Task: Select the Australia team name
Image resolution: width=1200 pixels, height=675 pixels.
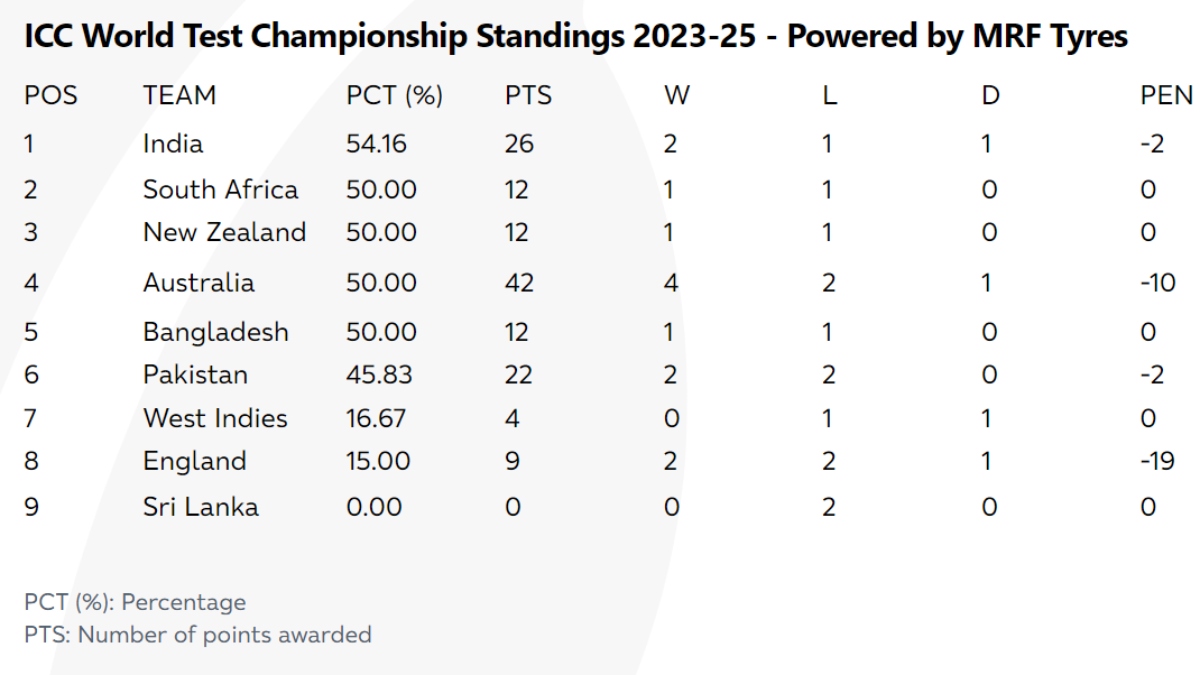Action: [x=198, y=283]
